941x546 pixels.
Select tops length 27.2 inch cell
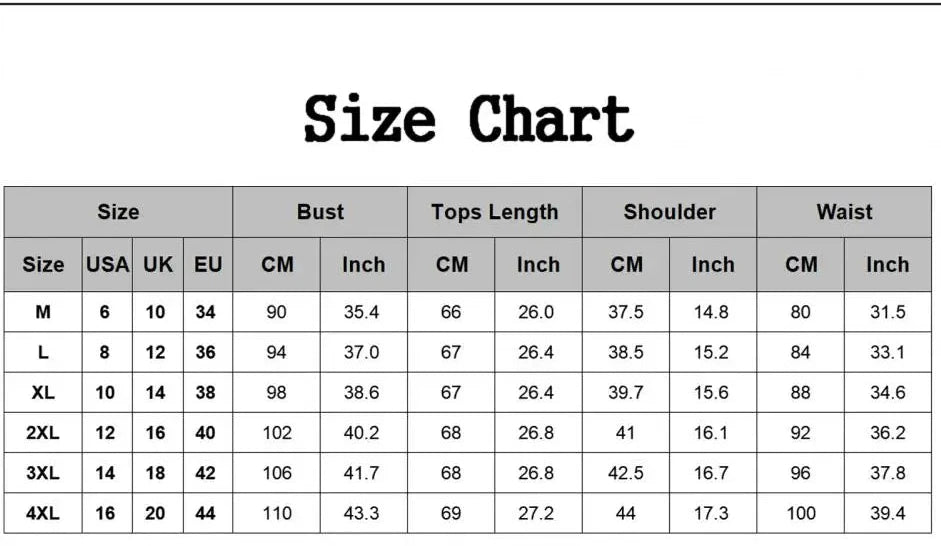point(538,513)
